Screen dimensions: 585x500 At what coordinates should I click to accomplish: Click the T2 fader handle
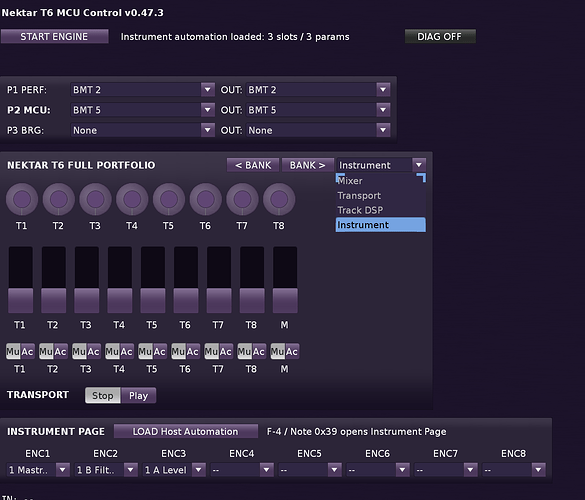coord(53,300)
